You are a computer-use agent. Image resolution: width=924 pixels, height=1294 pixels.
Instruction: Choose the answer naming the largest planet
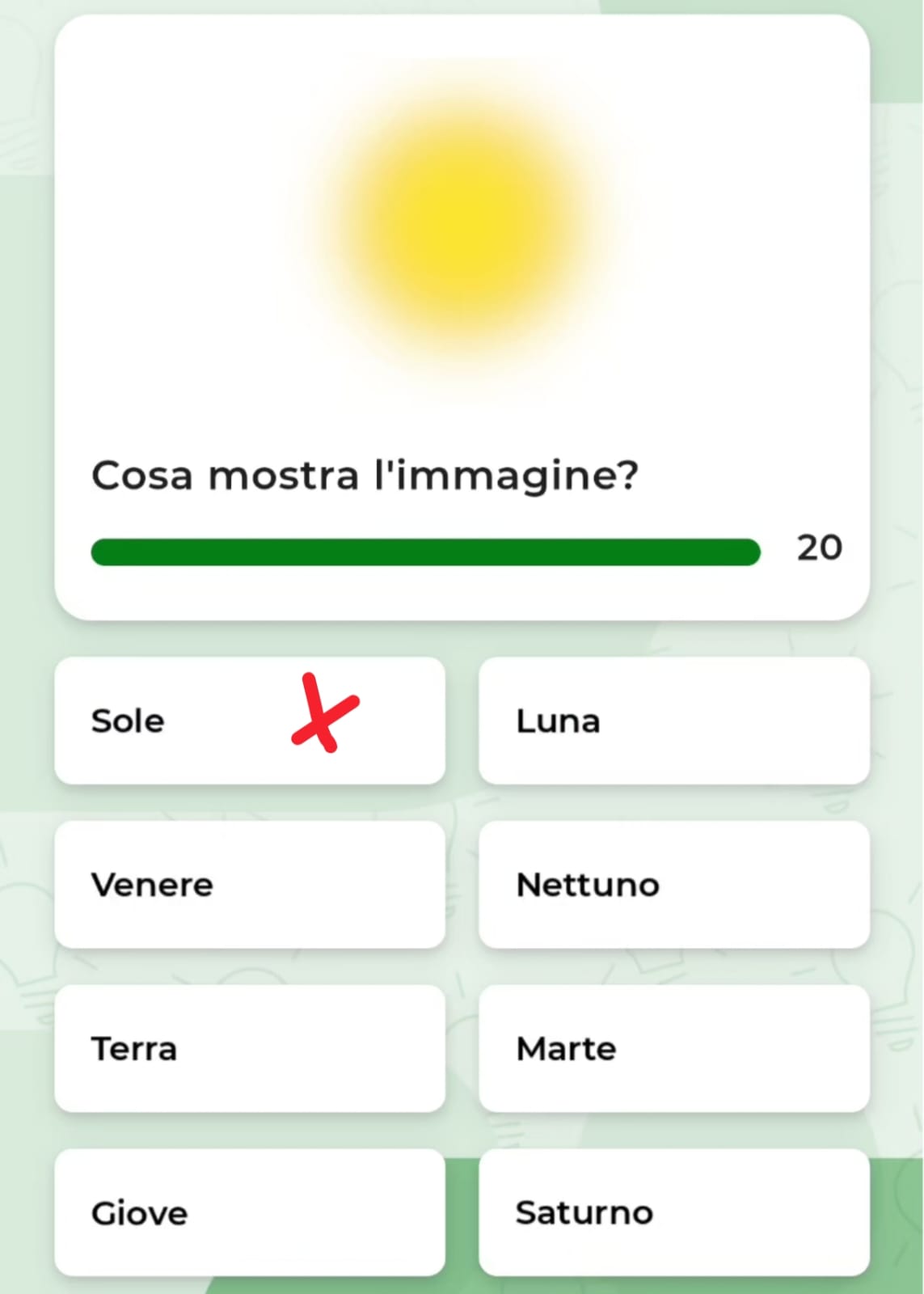249,1212
